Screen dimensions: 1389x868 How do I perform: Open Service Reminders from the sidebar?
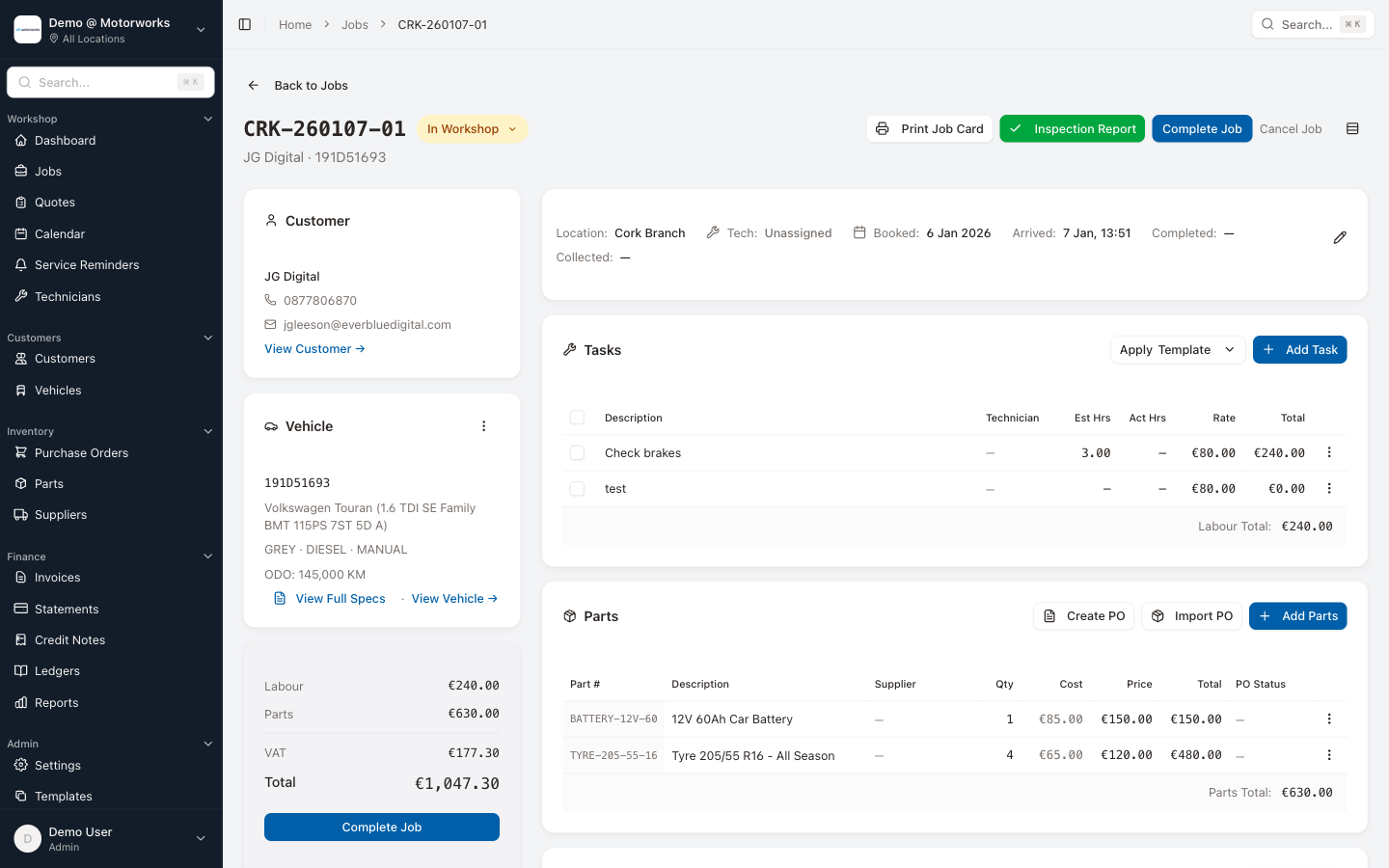pos(87,264)
